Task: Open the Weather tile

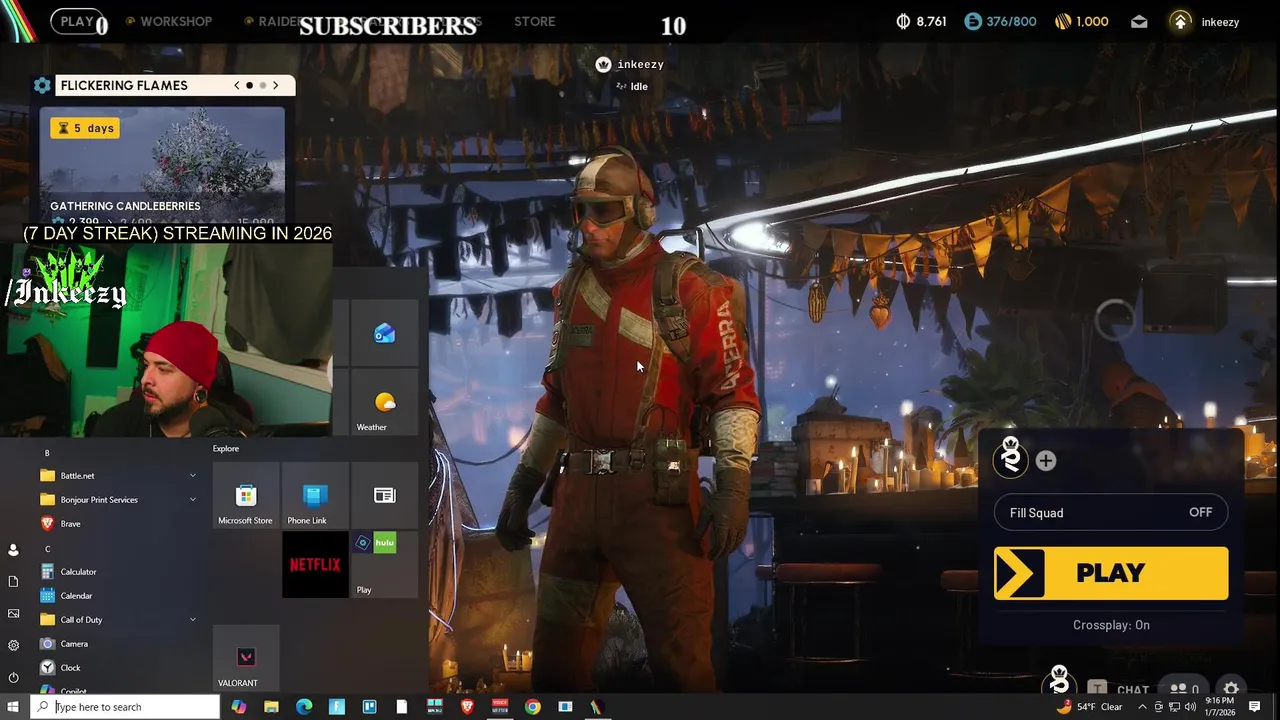Action: (385, 403)
